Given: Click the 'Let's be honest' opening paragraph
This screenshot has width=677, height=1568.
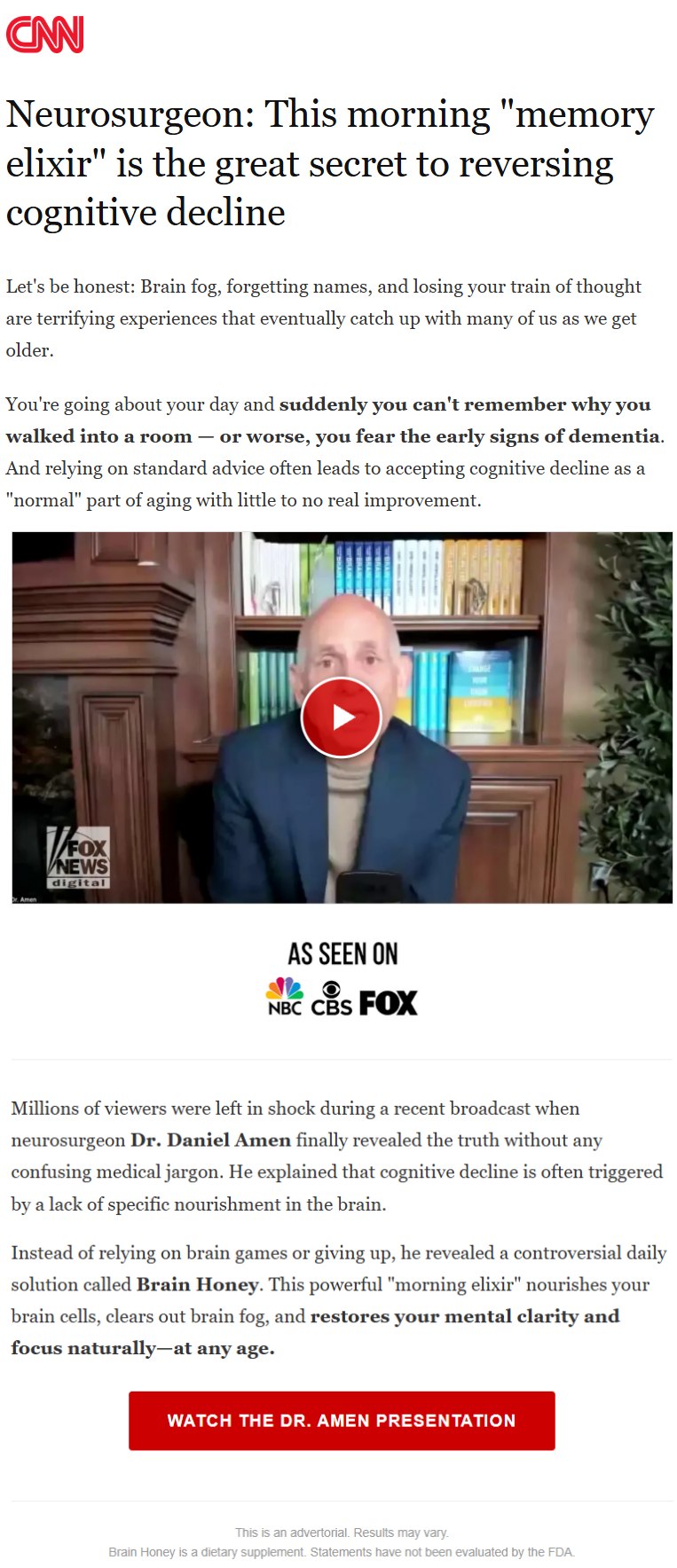Looking at the screenshot, I should [x=324, y=318].
